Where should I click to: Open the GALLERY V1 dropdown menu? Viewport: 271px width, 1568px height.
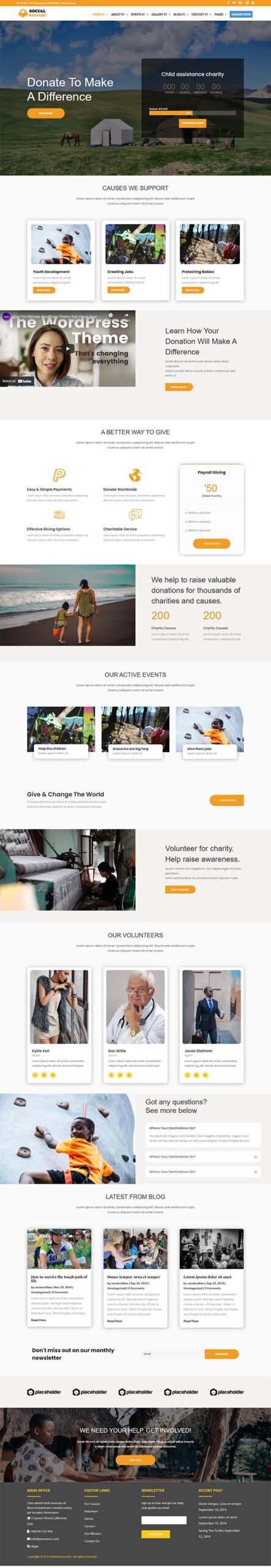[x=160, y=14]
